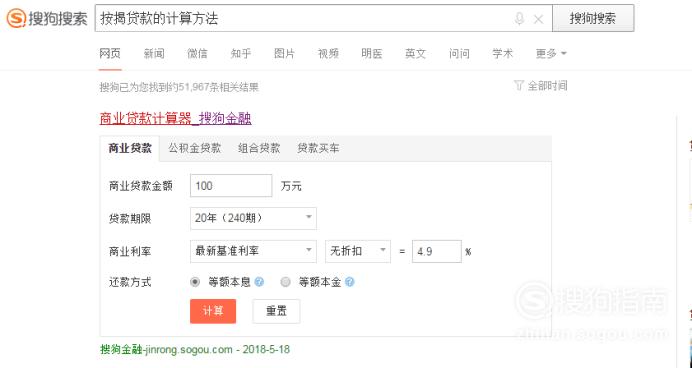Switch to 明医 search tab
The image size is (692, 368).
point(372,54)
